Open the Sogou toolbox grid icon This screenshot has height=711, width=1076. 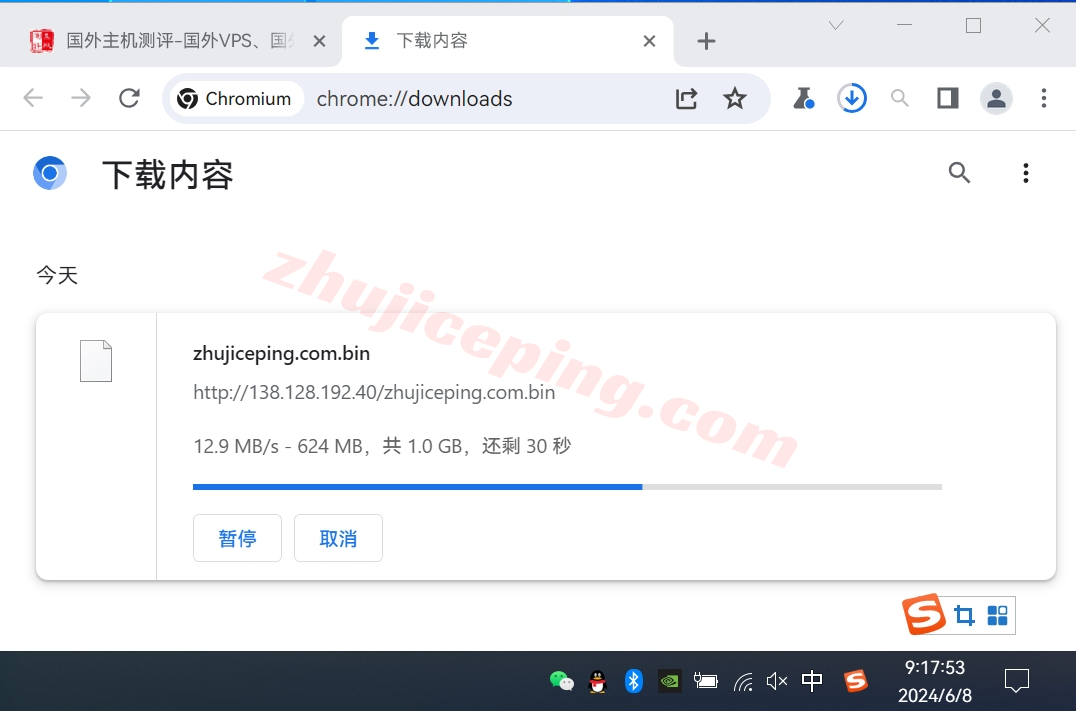(997, 616)
